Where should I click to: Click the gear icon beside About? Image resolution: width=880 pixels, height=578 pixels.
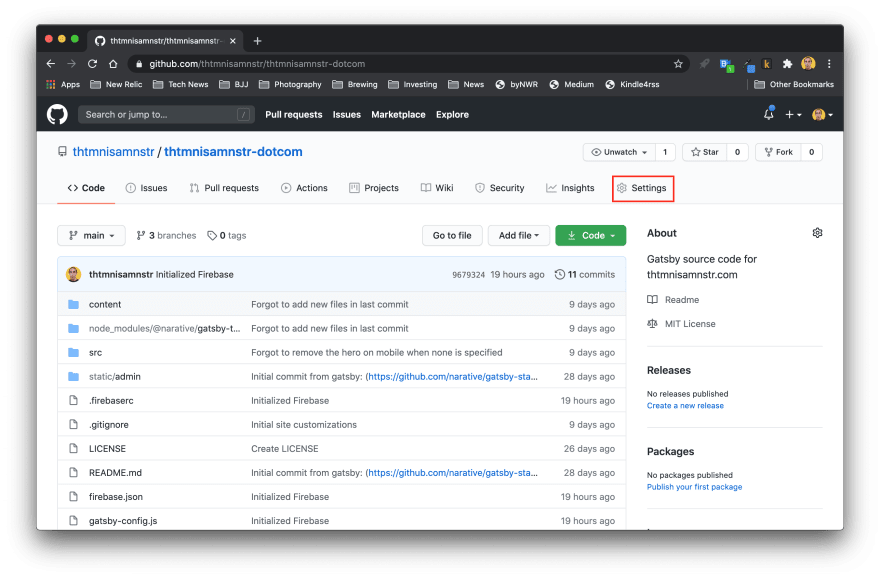[817, 233]
